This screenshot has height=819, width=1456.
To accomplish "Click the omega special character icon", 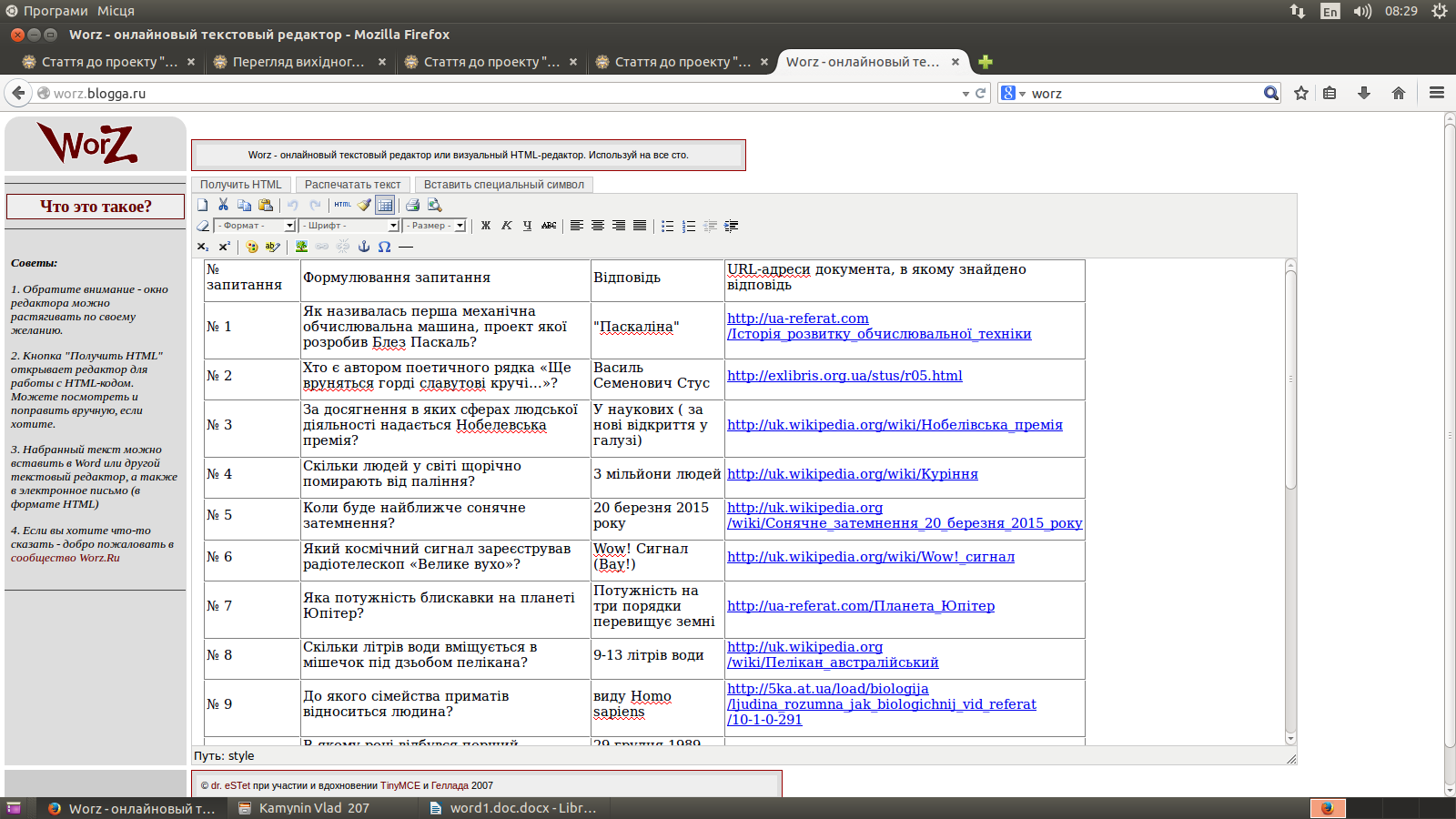I will (x=385, y=247).
